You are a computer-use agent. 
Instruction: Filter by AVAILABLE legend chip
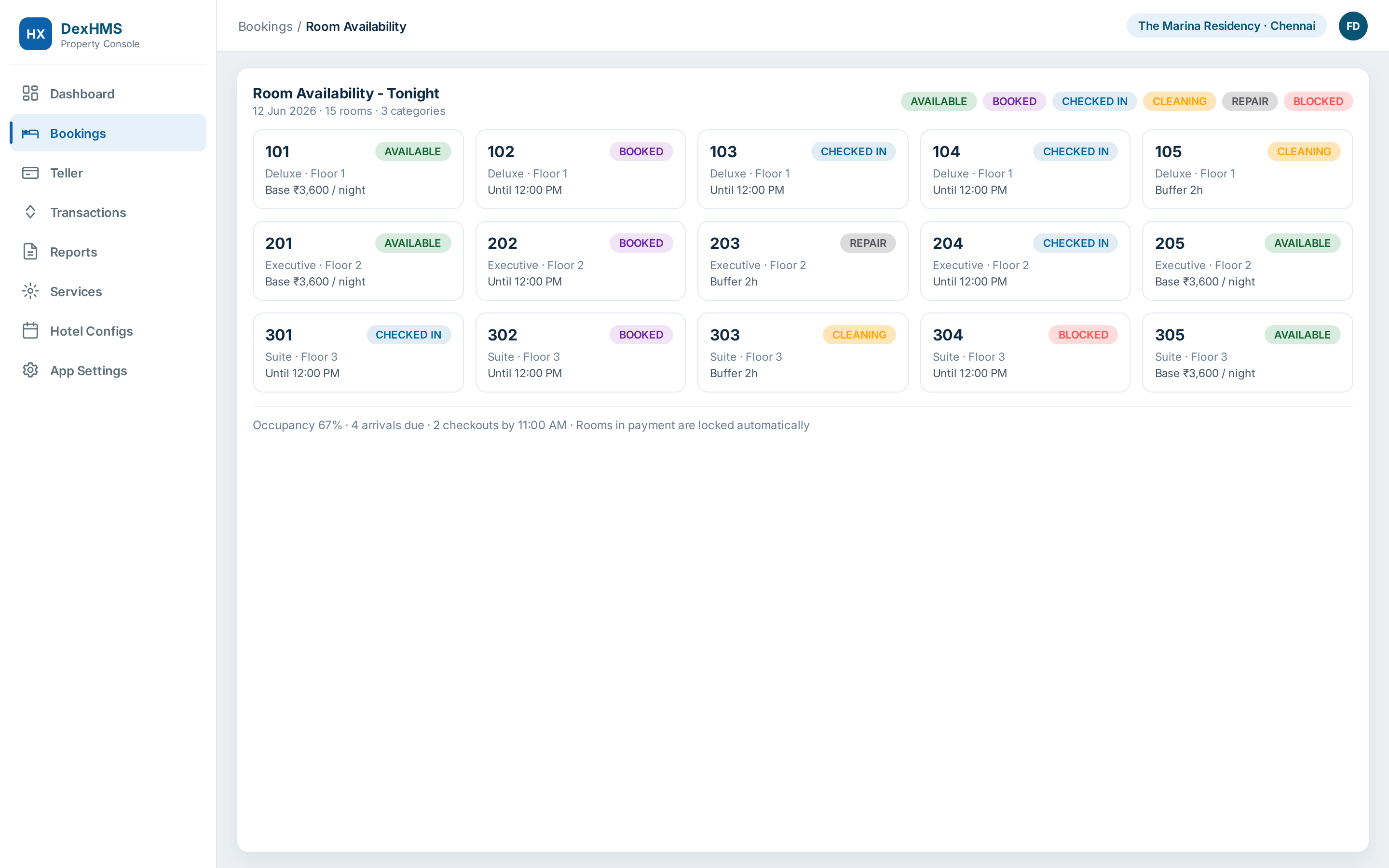tap(939, 102)
